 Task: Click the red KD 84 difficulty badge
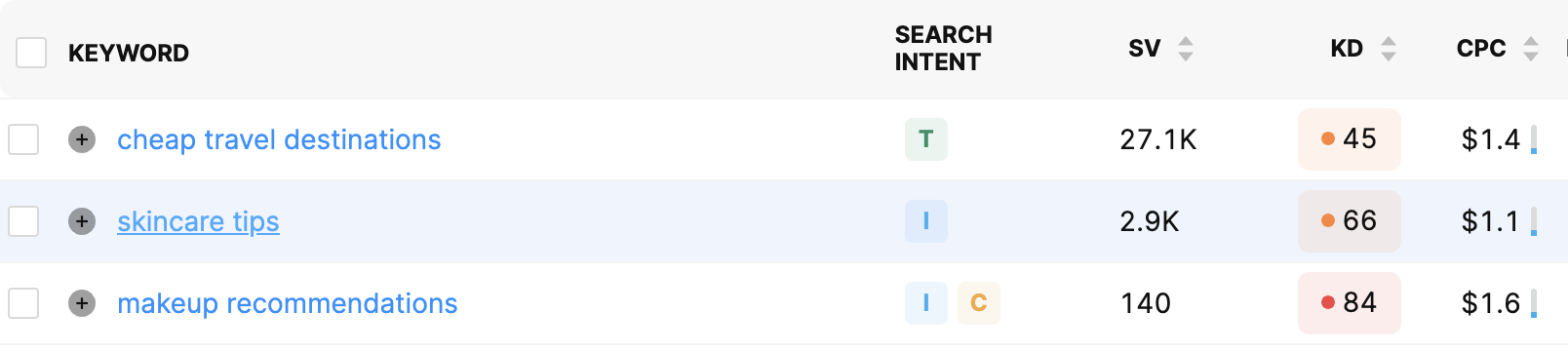tap(1350, 303)
